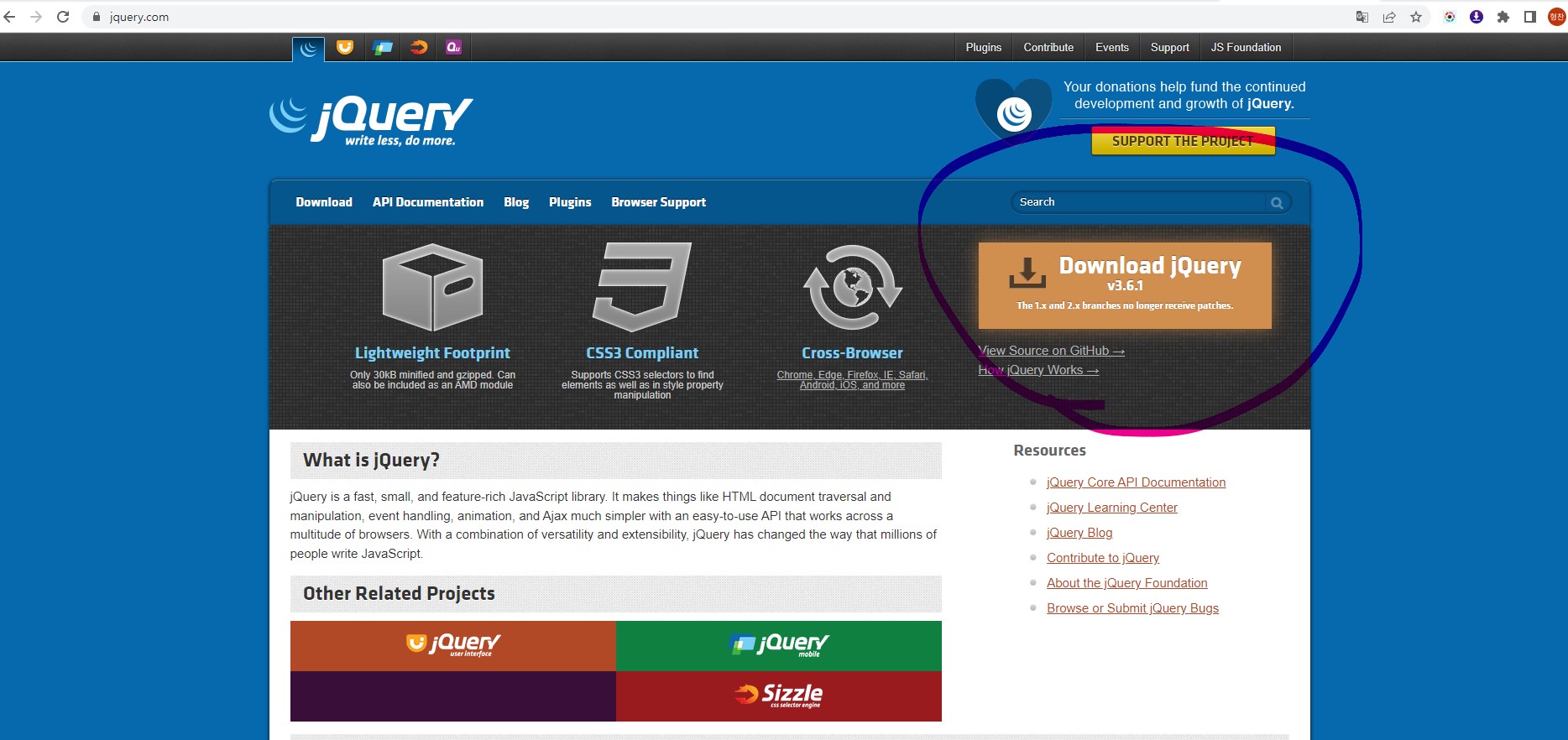The height and width of the screenshot is (740, 1568).
Task: Open About the jQuery Foundation link
Action: click(1127, 583)
